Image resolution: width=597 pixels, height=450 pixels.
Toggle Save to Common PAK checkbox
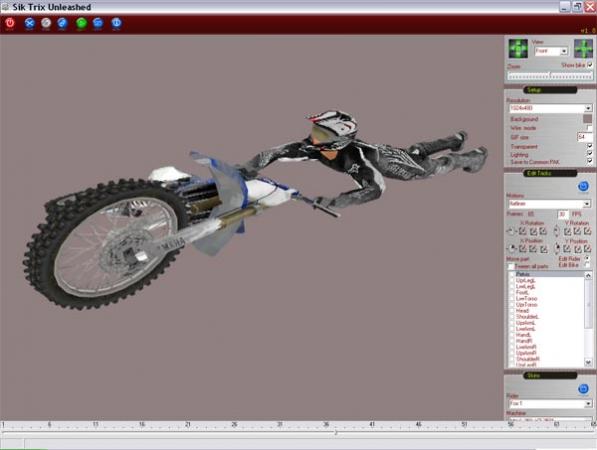point(589,161)
